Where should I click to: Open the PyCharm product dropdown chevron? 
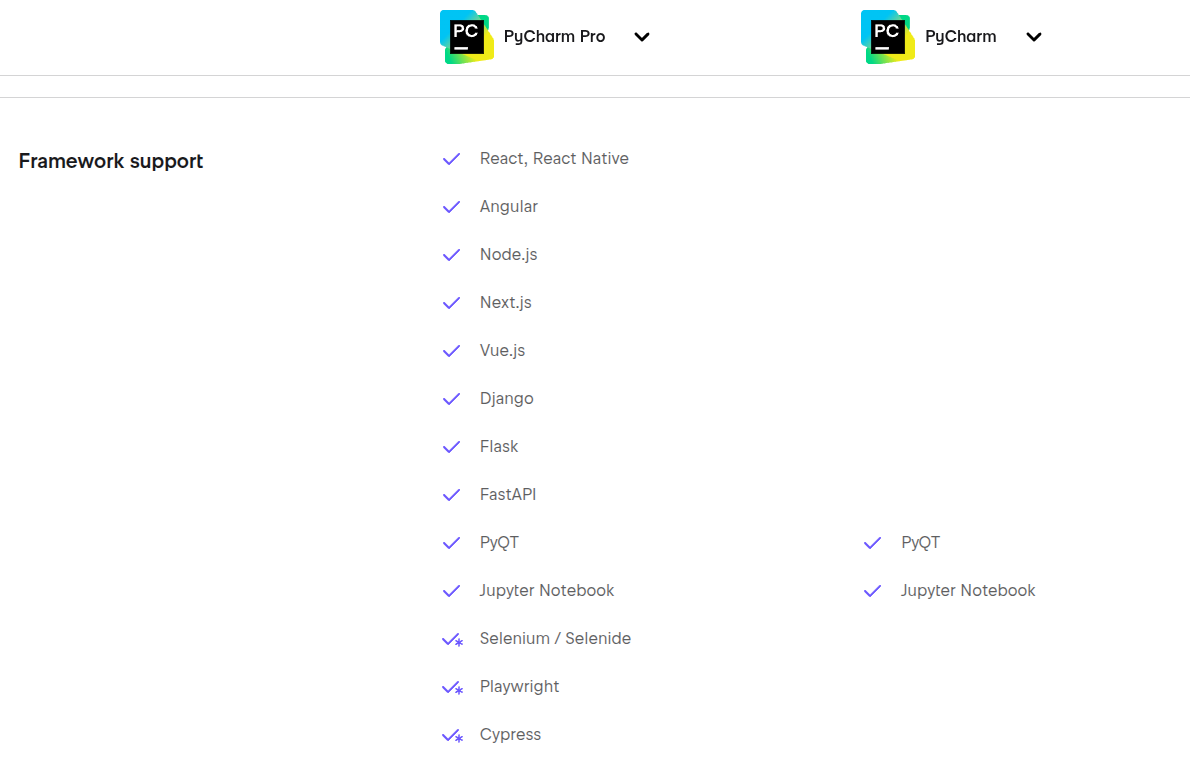(x=1034, y=37)
